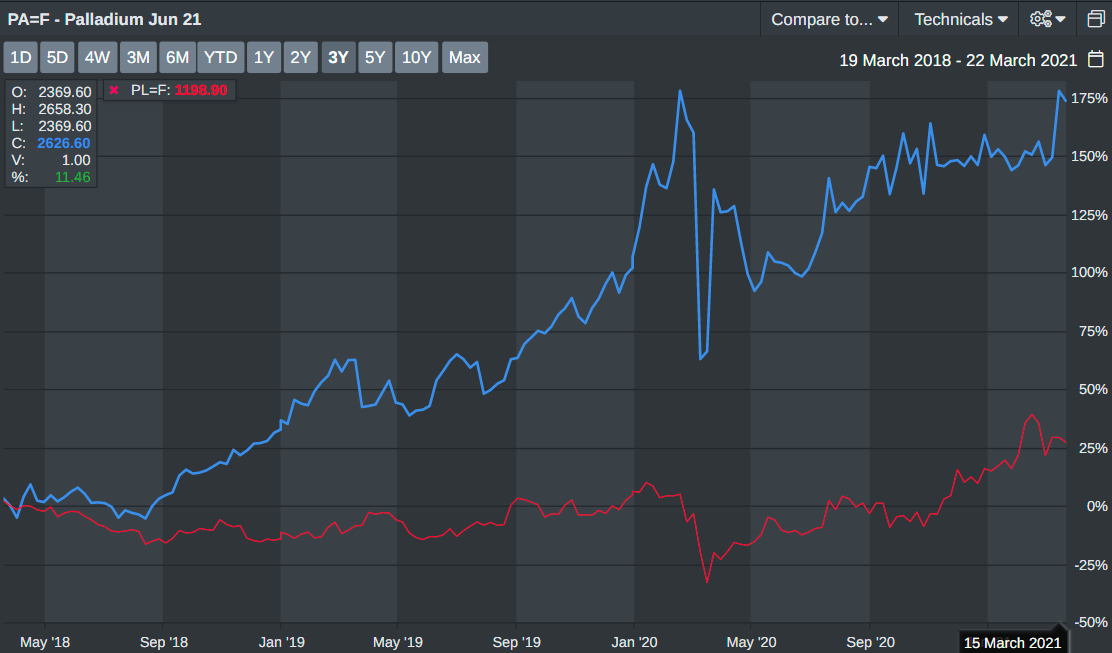The width and height of the screenshot is (1112, 653).
Task: Click the May '18 axis label
Action: click(45, 642)
